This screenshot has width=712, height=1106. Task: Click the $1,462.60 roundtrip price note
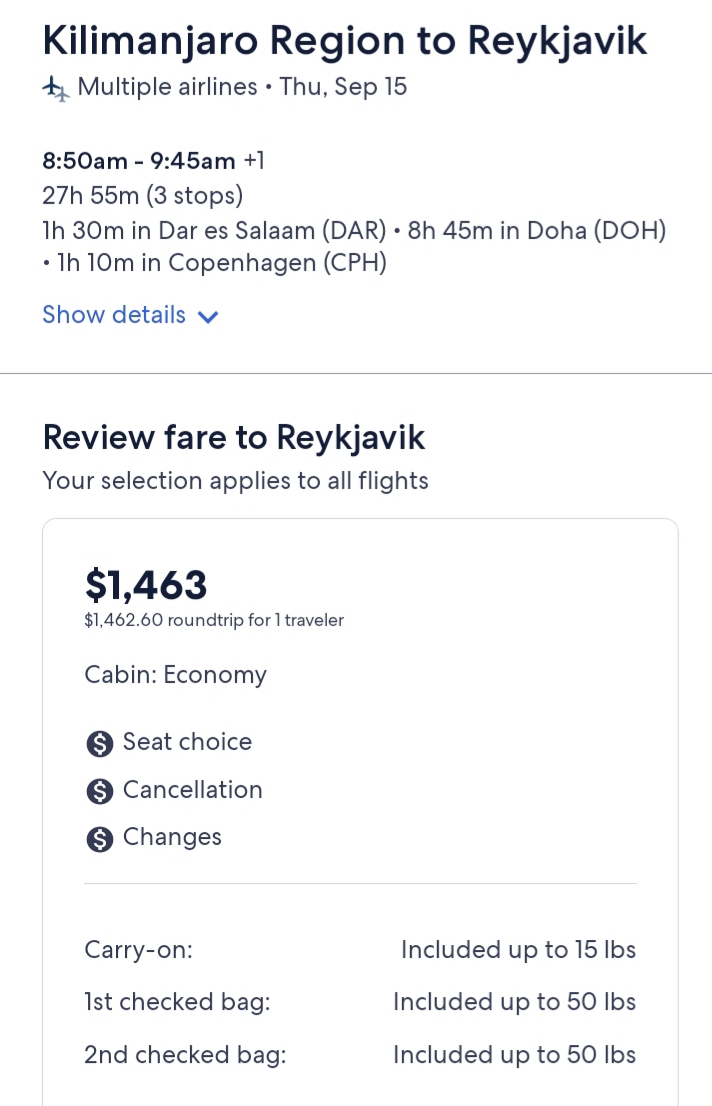click(x=214, y=620)
